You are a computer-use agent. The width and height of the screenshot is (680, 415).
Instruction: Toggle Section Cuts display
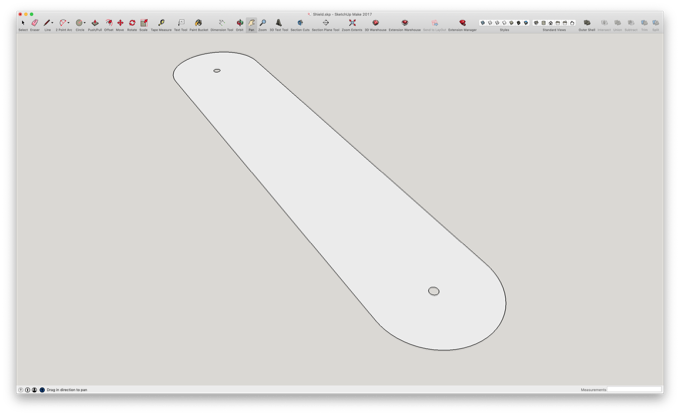click(x=300, y=23)
